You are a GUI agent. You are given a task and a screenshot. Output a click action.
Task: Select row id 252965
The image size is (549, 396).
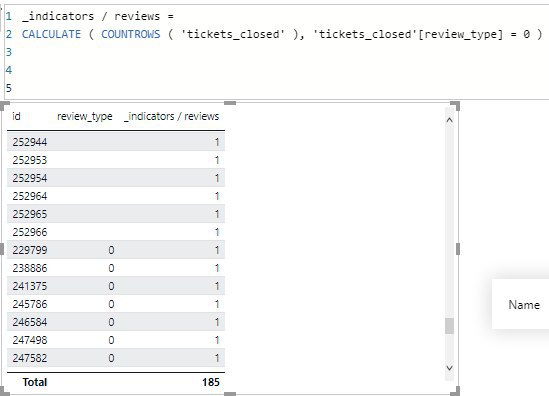116,214
